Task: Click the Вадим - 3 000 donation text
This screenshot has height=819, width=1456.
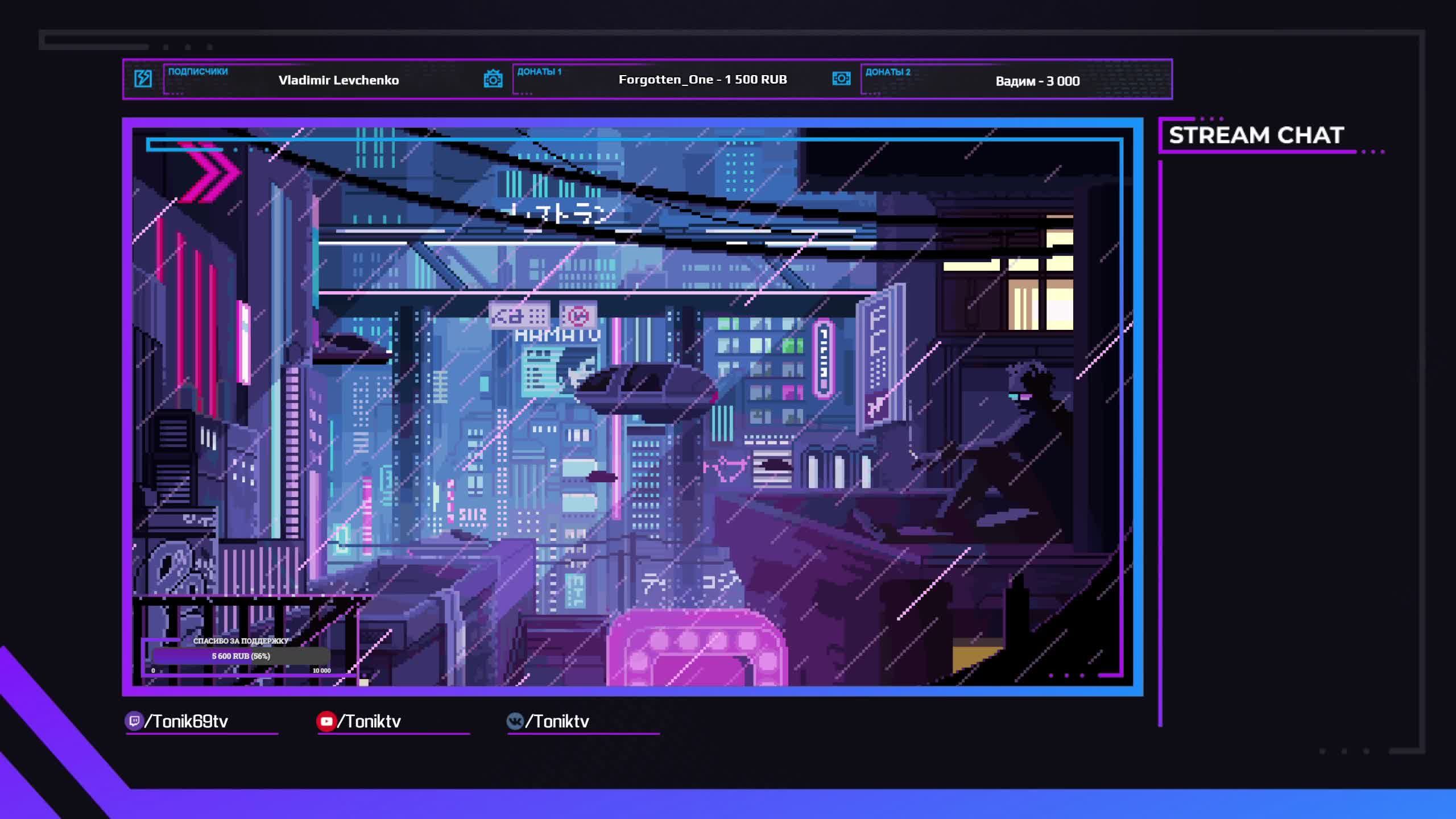Action: [x=1037, y=81]
